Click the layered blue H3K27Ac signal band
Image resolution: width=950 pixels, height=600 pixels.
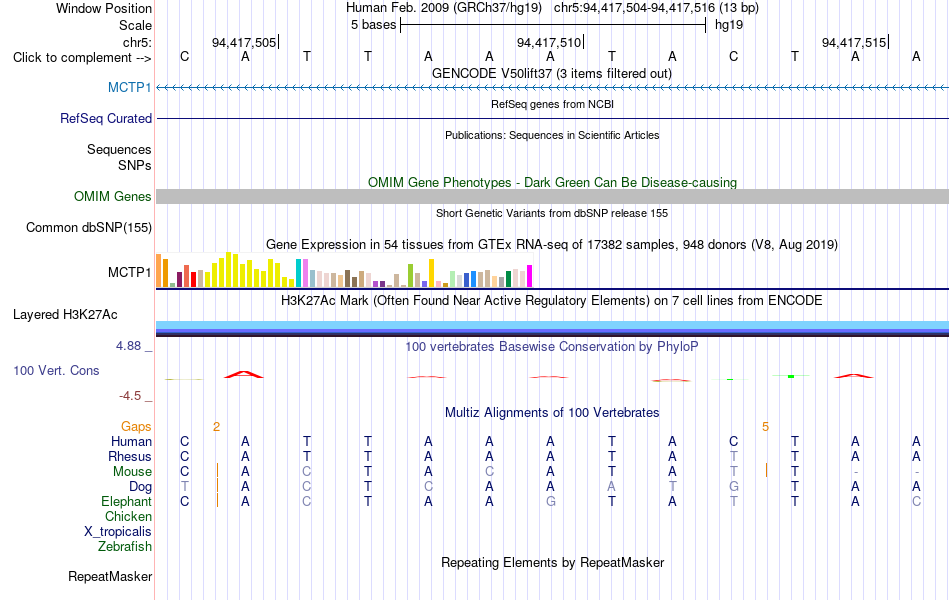pos(552,328)
